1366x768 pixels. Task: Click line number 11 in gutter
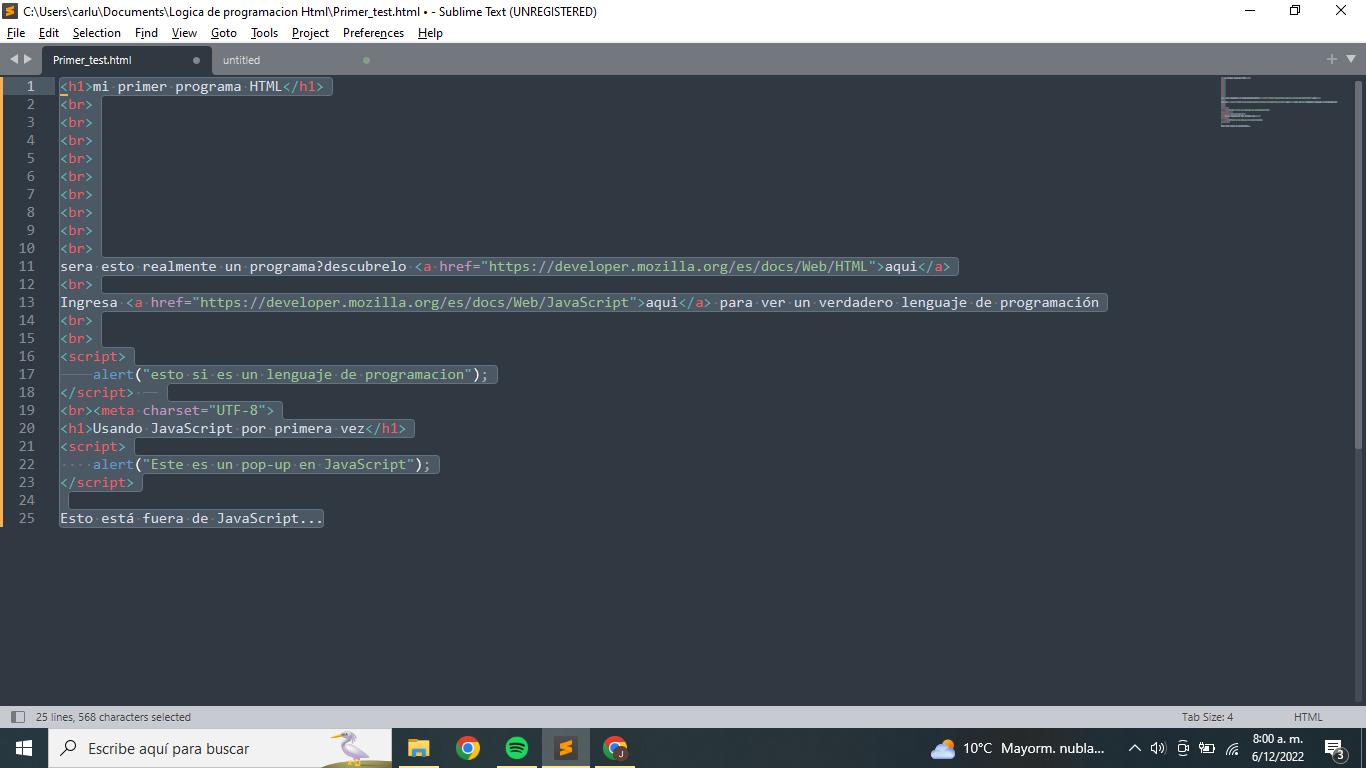27,266
